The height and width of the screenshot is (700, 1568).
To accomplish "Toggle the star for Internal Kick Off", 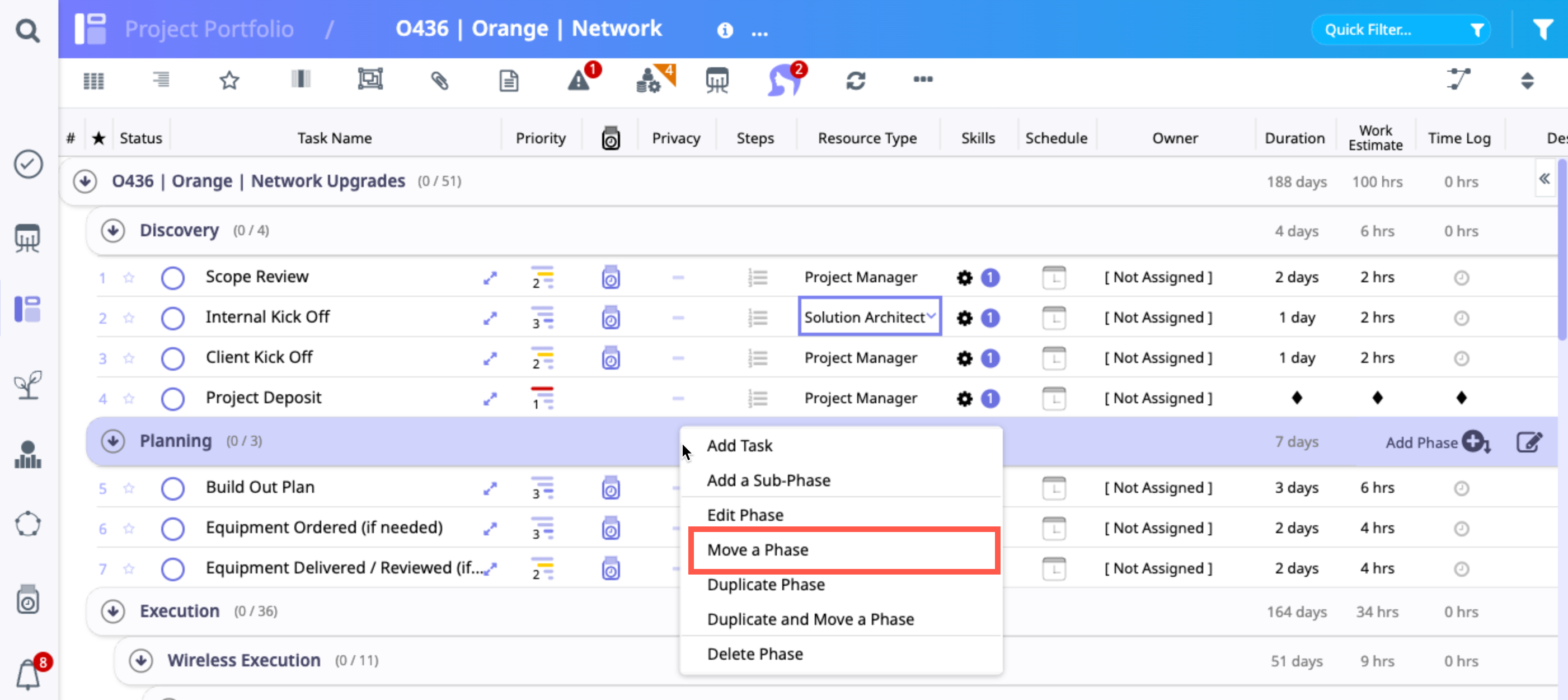I will click(x=129, y=318).
